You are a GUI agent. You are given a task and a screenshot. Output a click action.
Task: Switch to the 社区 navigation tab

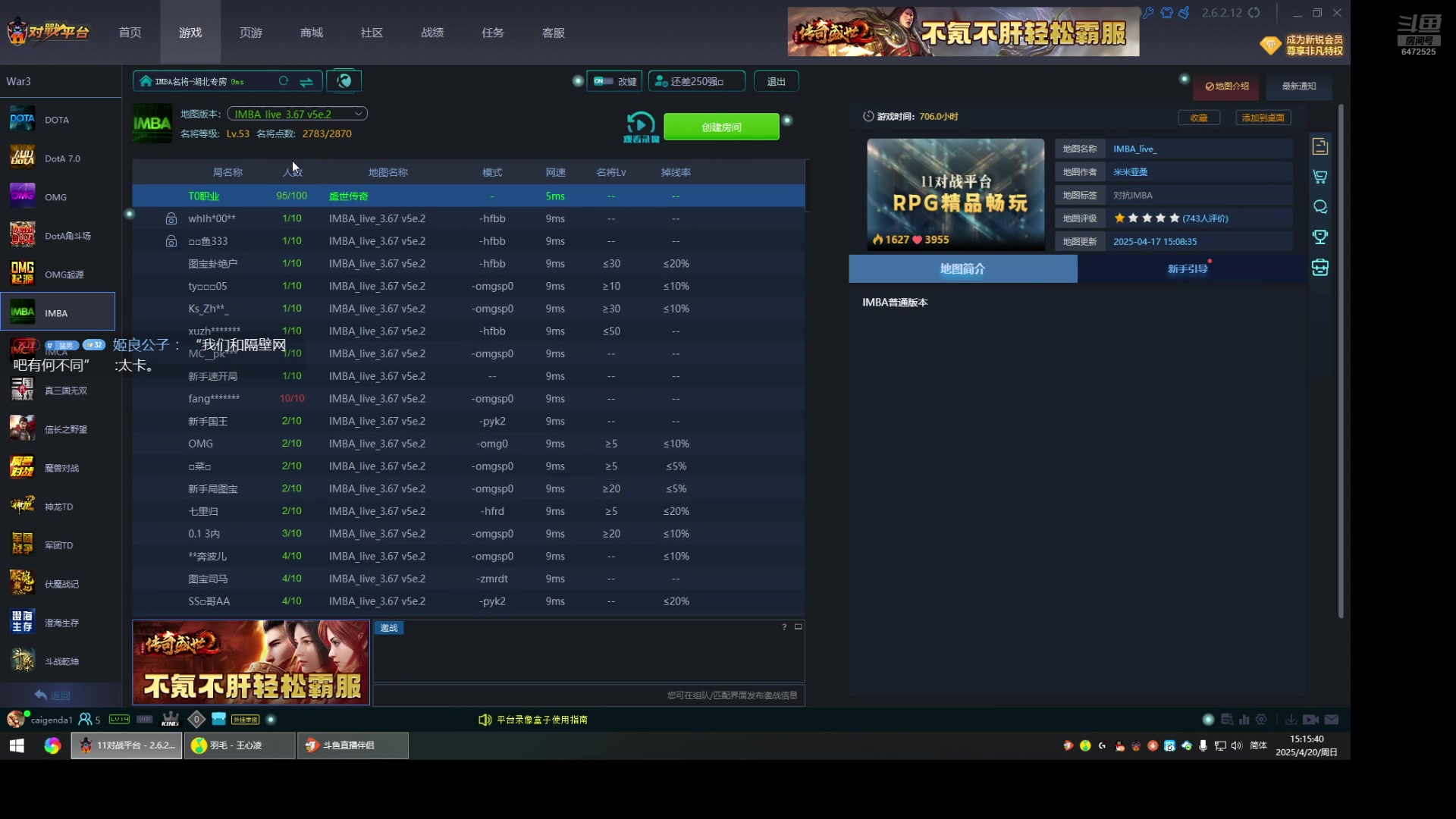click(372, 33)
